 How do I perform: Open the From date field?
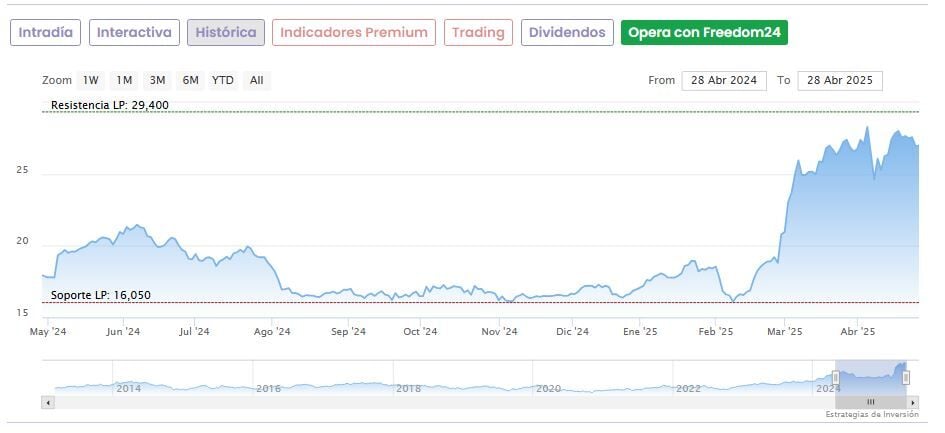(x=724, y=80)
